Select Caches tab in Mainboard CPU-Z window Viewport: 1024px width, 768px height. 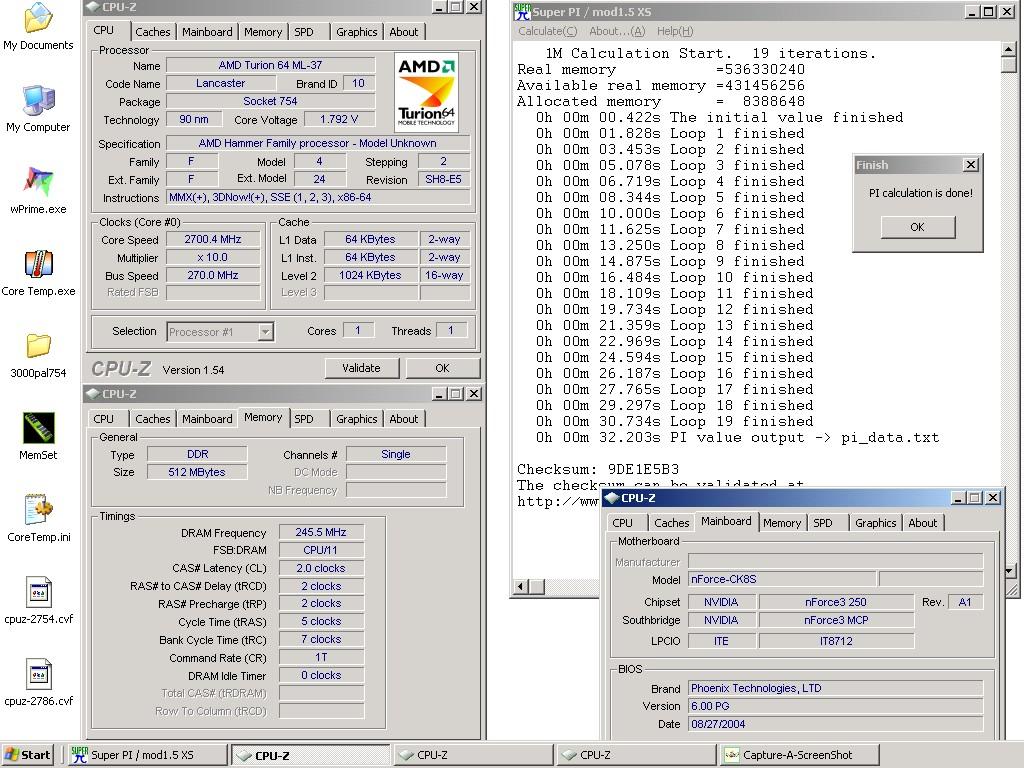671,523
